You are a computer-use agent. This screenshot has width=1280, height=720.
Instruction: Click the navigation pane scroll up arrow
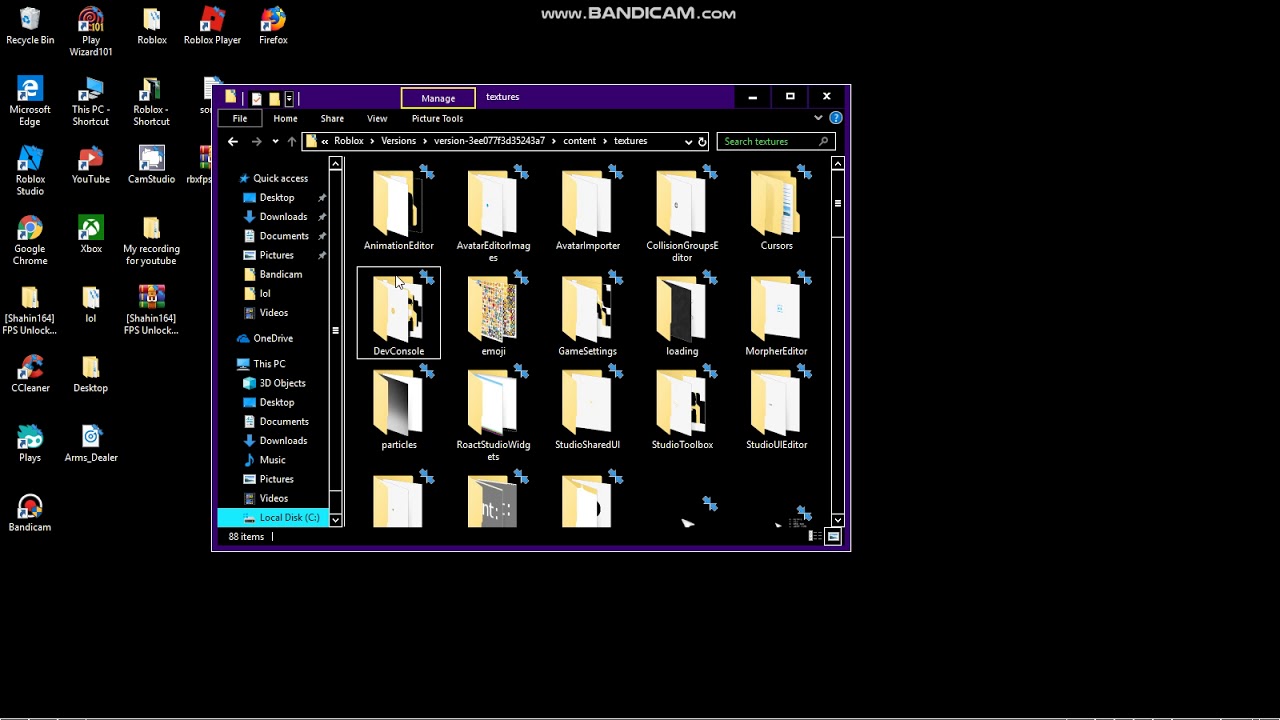point(336,164)
